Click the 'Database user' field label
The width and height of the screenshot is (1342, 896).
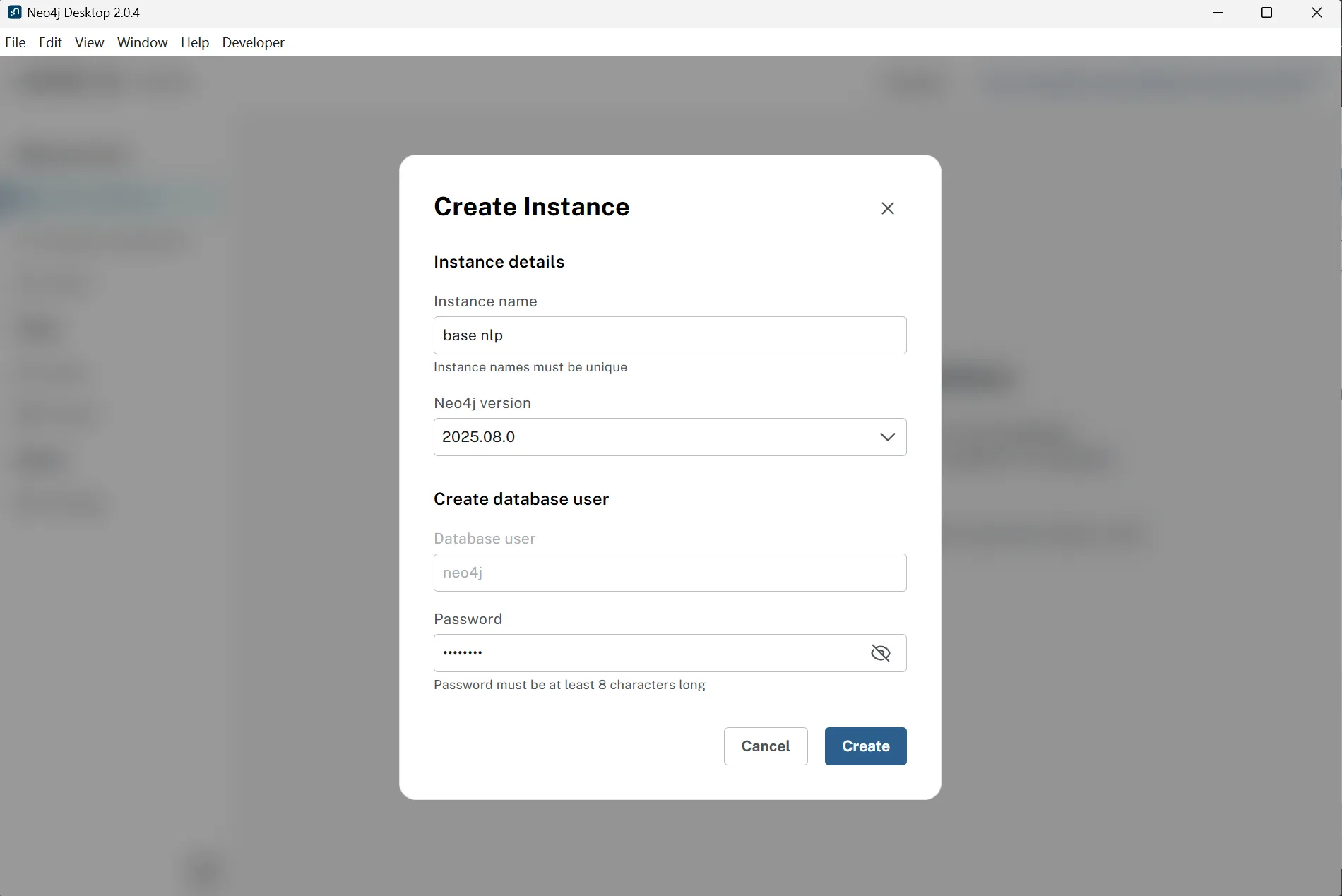(485, 539)
